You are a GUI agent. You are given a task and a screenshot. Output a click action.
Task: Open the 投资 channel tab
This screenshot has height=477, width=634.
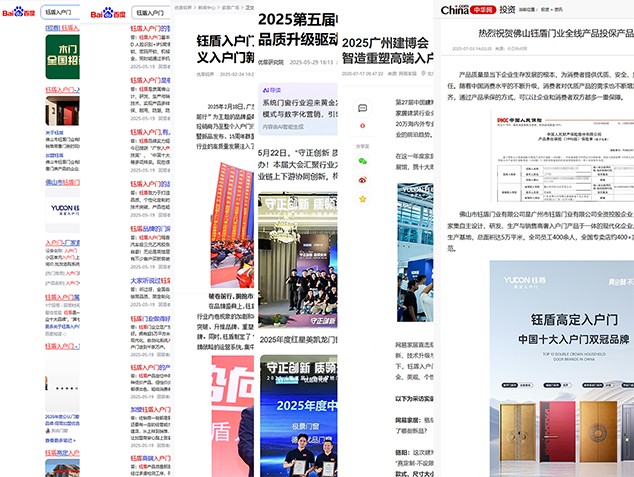click(508, 10)
